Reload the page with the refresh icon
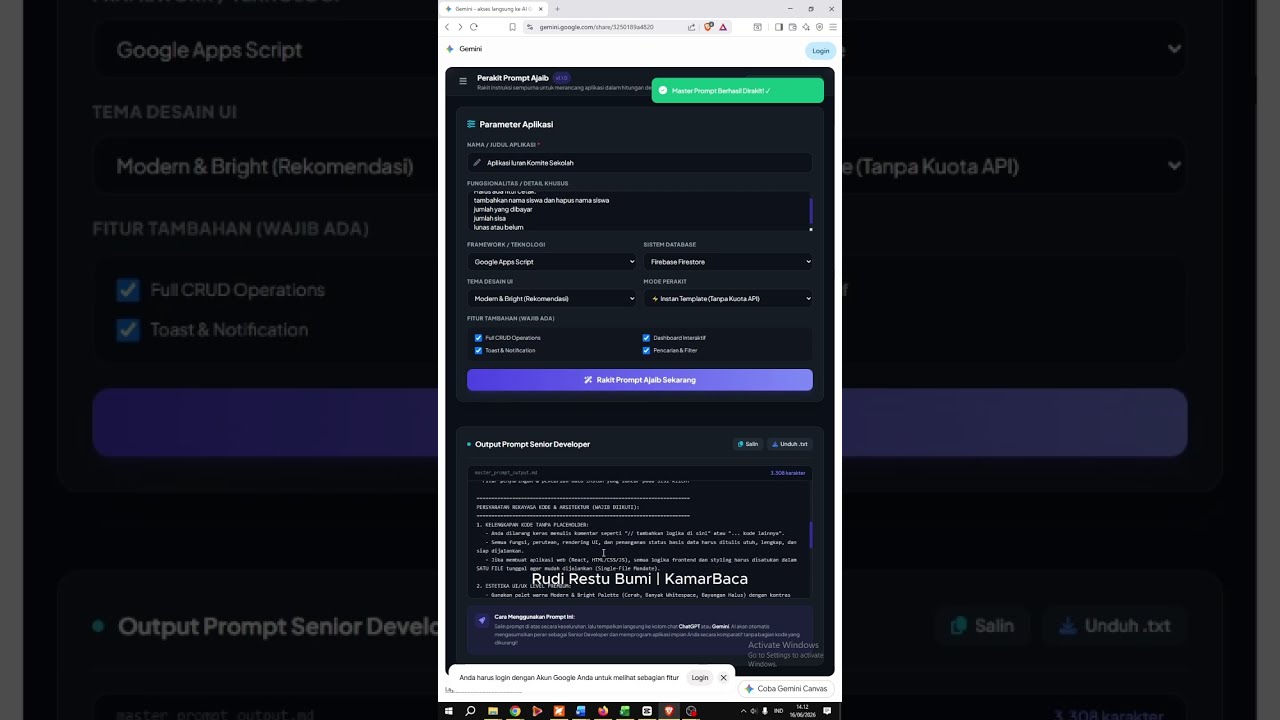The image size is (1280, 720). [x=474, y=27]
